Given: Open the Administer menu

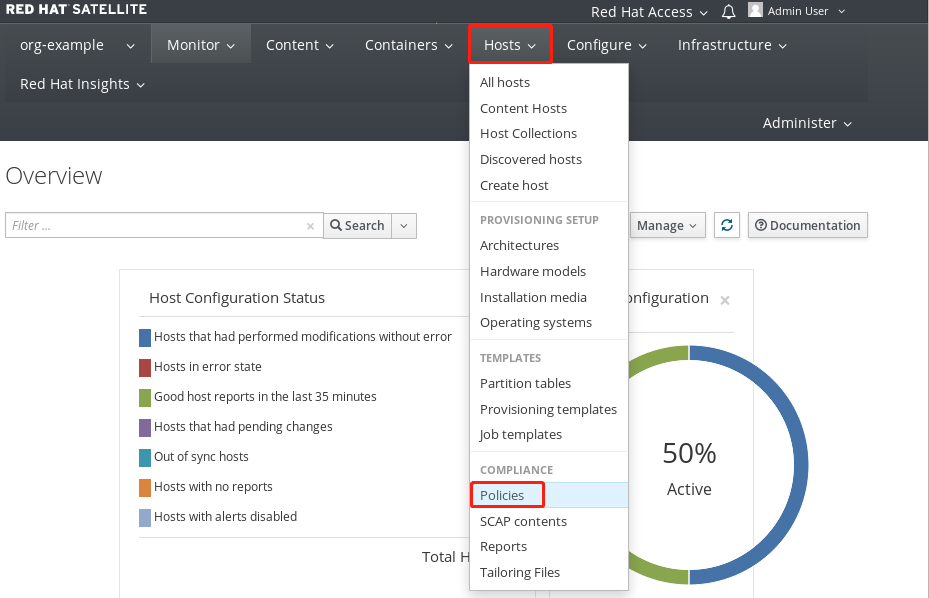Looking at the screenshot, I should coord(807,123).
